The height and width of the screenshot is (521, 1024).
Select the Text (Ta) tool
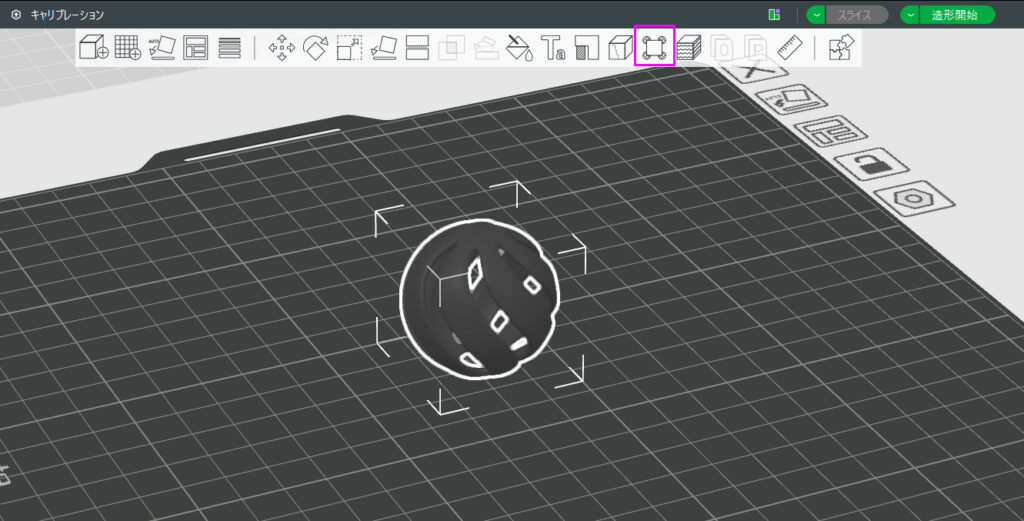tap(553, 47)
